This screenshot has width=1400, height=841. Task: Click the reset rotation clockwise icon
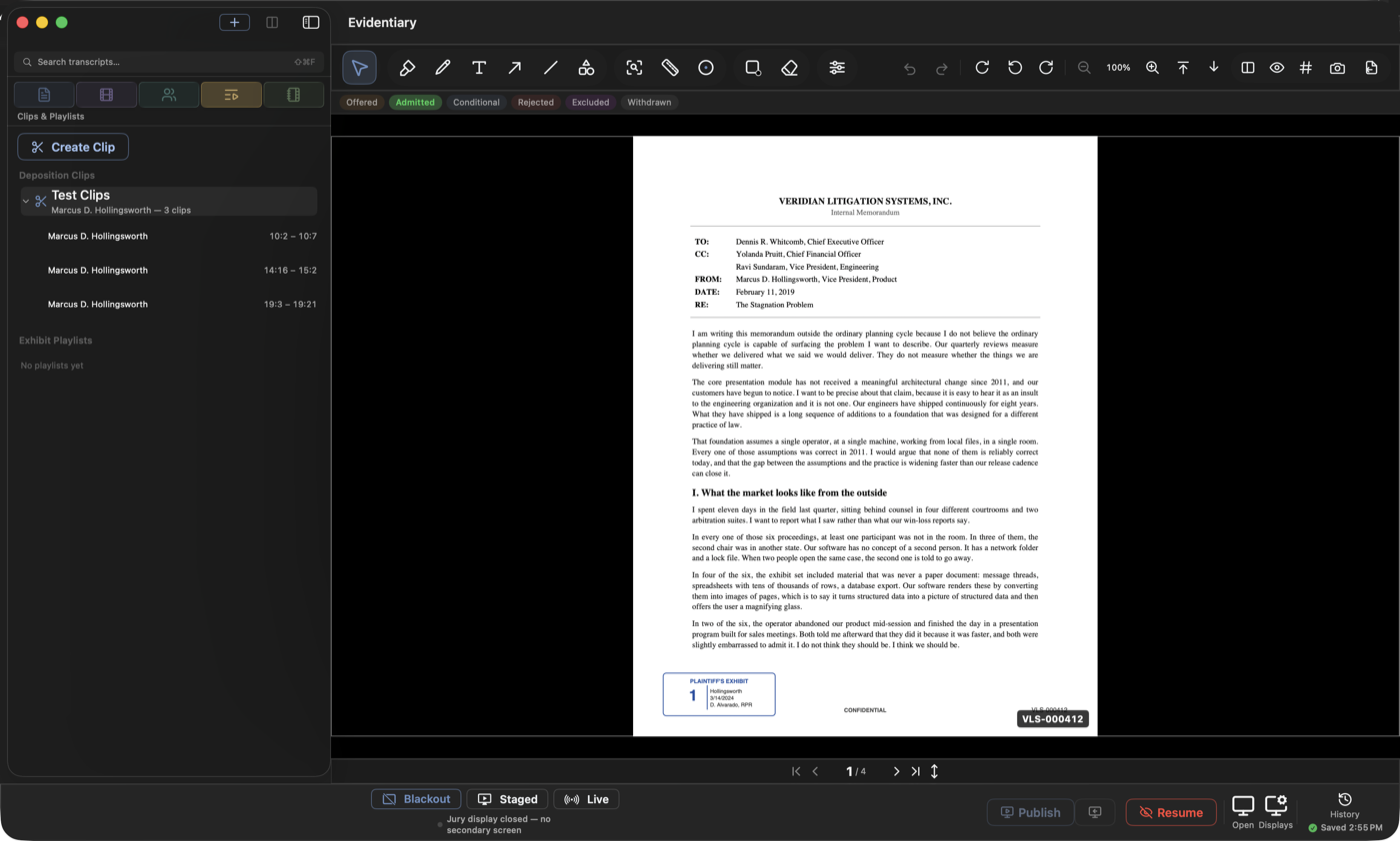982,67
